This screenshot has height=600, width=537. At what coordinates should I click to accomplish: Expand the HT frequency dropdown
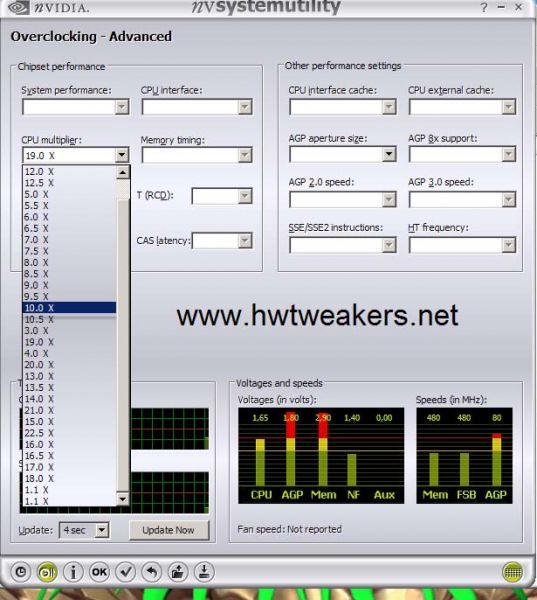[508, 245]
